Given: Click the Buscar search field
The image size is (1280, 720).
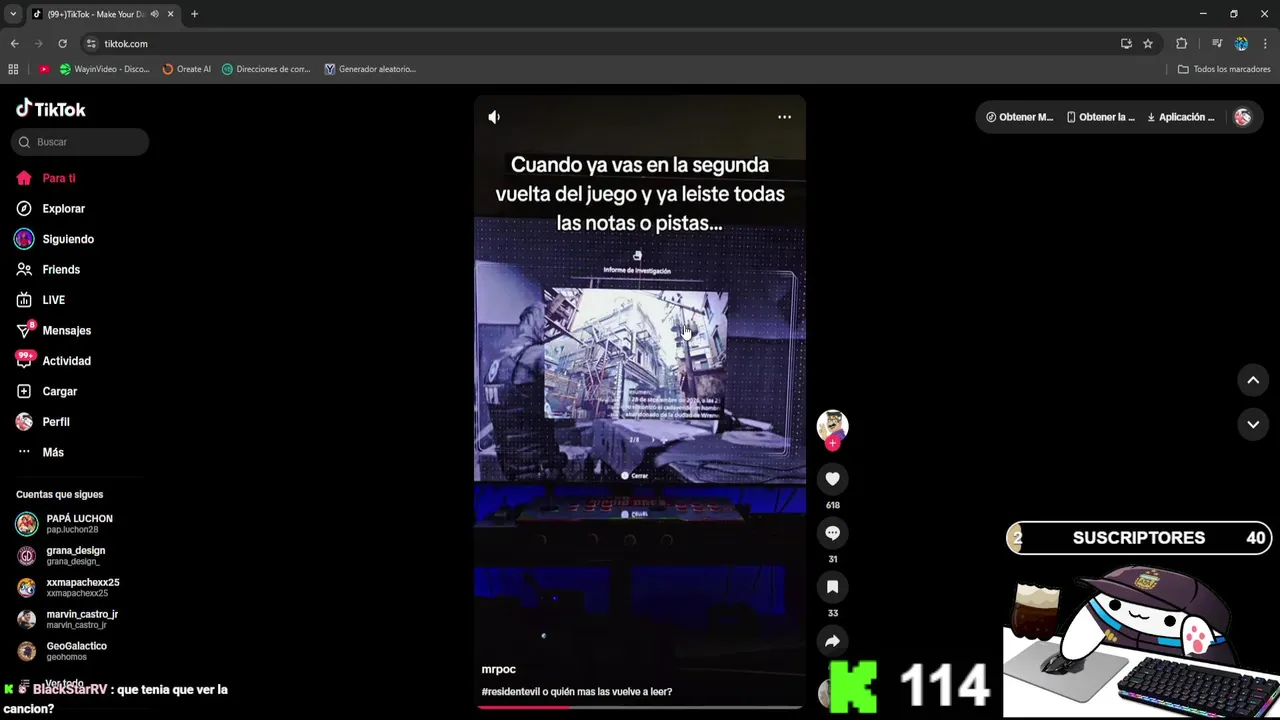Looking at the screenshot, I should coord(80,142).
